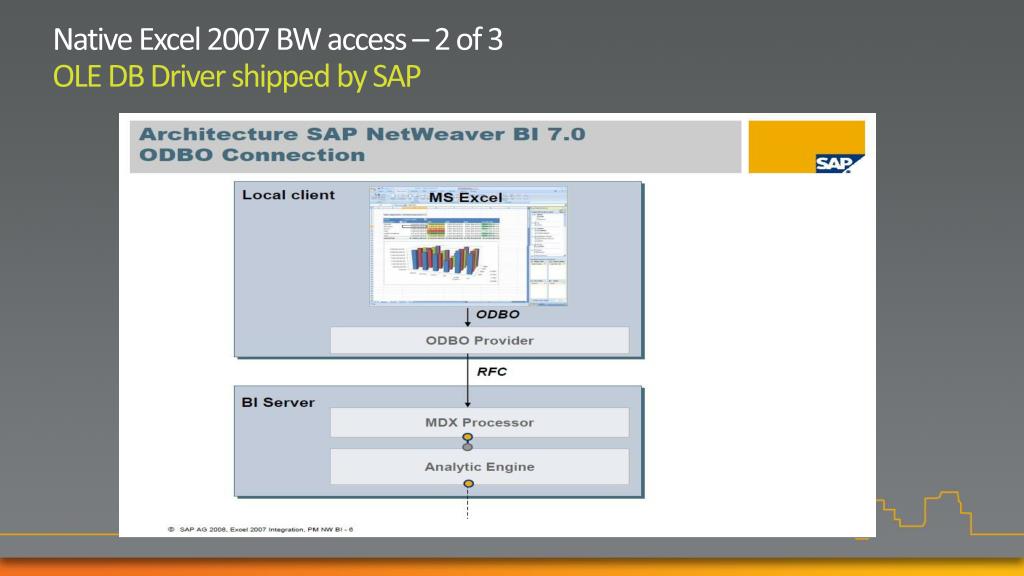Click the 'ODBO' arrow label

point(498,314)
